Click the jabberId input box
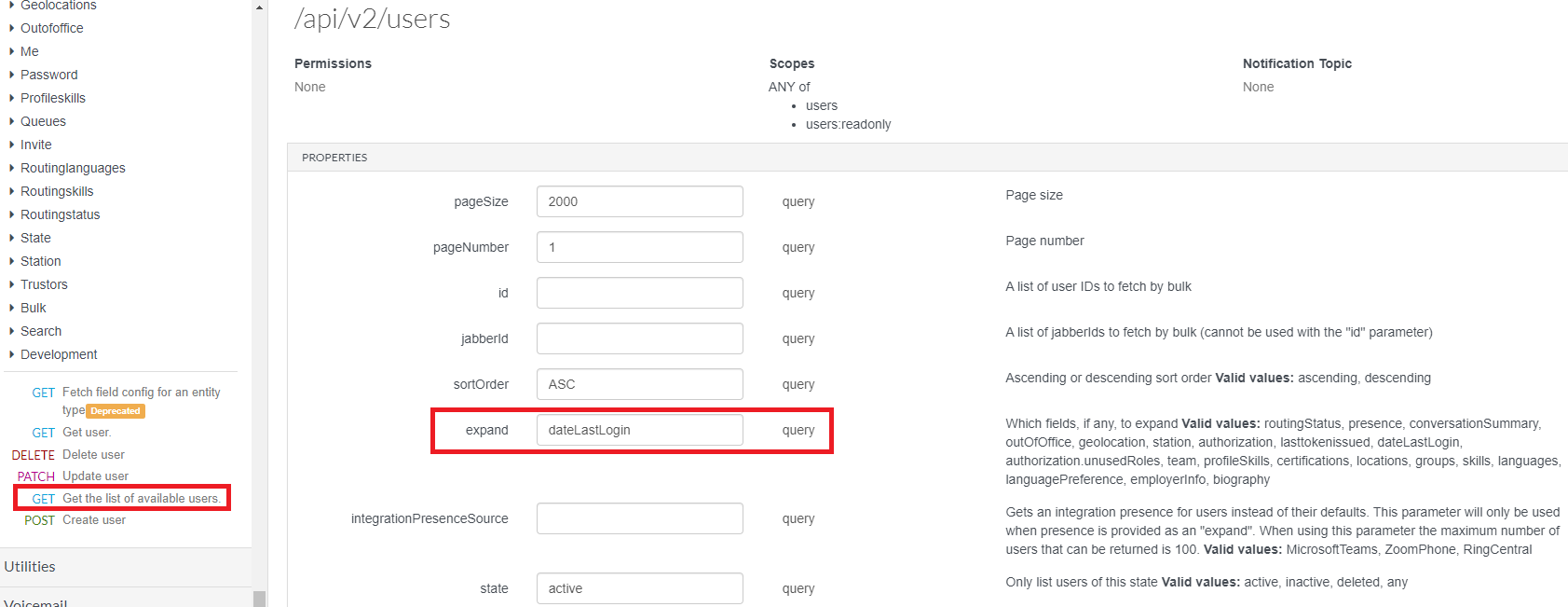Viewport: 1568px width, 607px height. (639, 338)
